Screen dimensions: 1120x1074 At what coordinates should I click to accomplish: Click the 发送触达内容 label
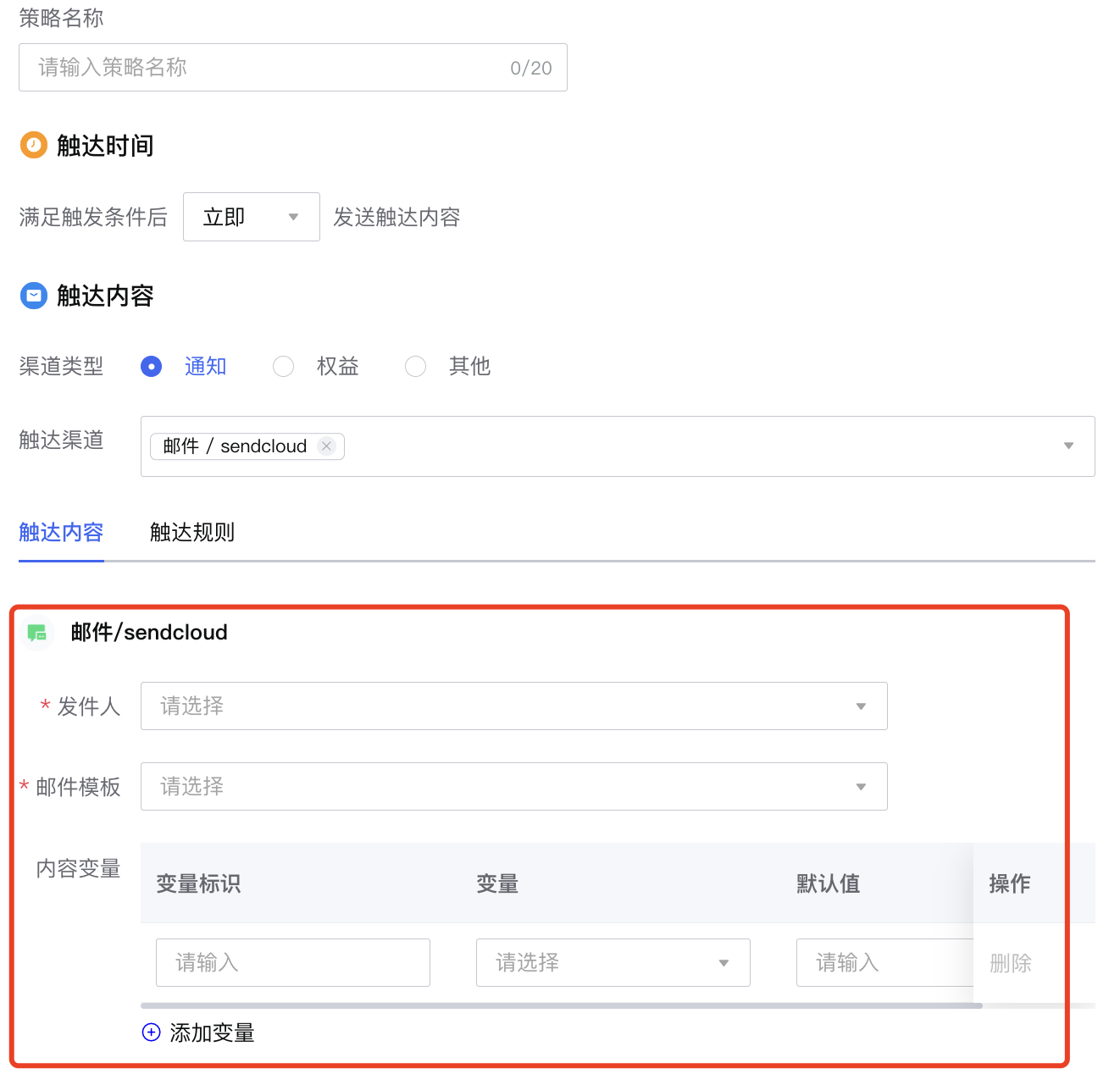[396, 217]
